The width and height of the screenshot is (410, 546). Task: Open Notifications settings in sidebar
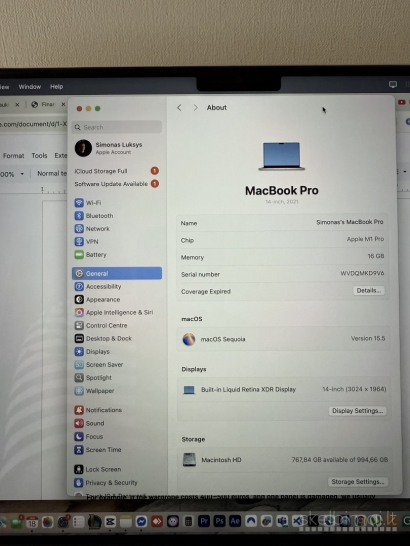click(x=98, y=410)
